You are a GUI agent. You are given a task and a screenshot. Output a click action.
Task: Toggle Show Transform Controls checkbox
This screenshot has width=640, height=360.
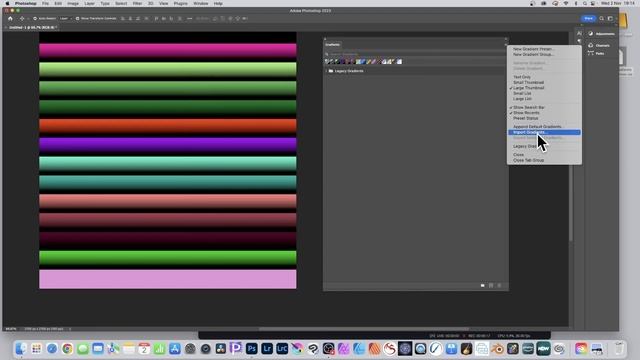[78, 18]
